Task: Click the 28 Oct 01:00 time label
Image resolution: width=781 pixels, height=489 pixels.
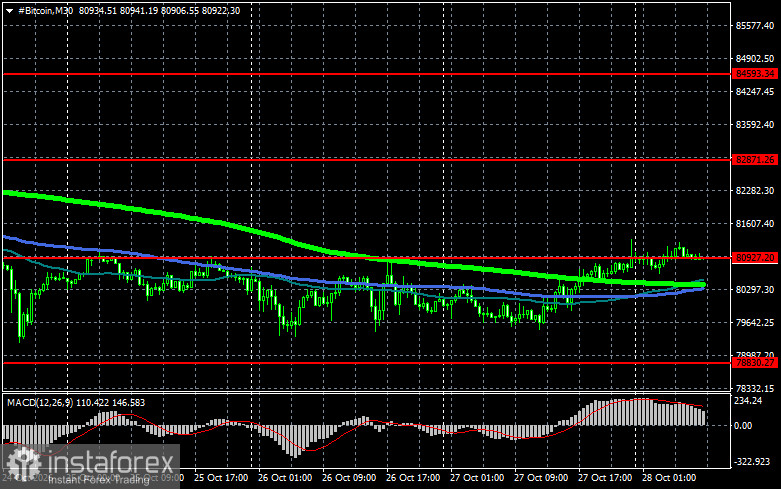Action: click(669, 478)
